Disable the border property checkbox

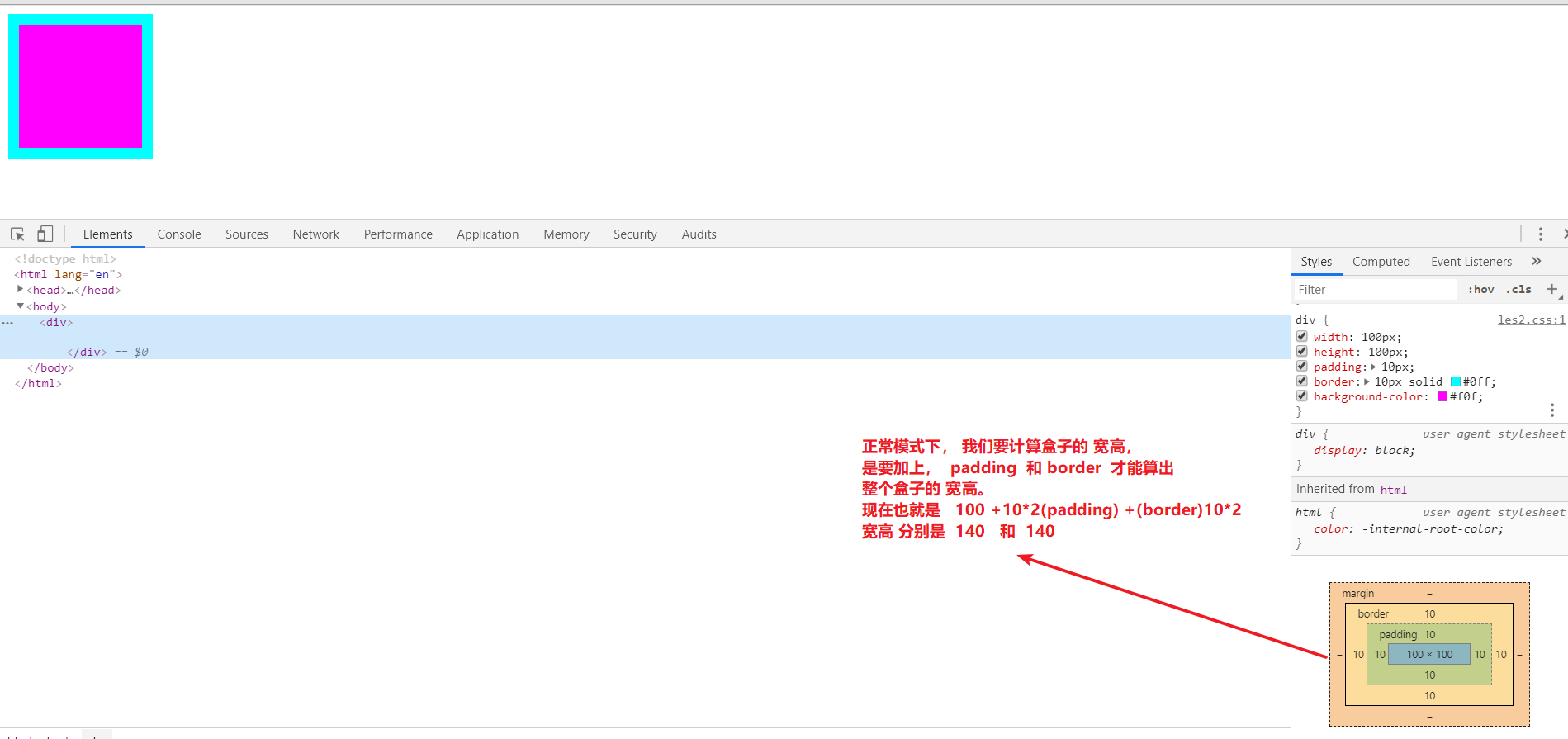click(x=1302, y=381)
